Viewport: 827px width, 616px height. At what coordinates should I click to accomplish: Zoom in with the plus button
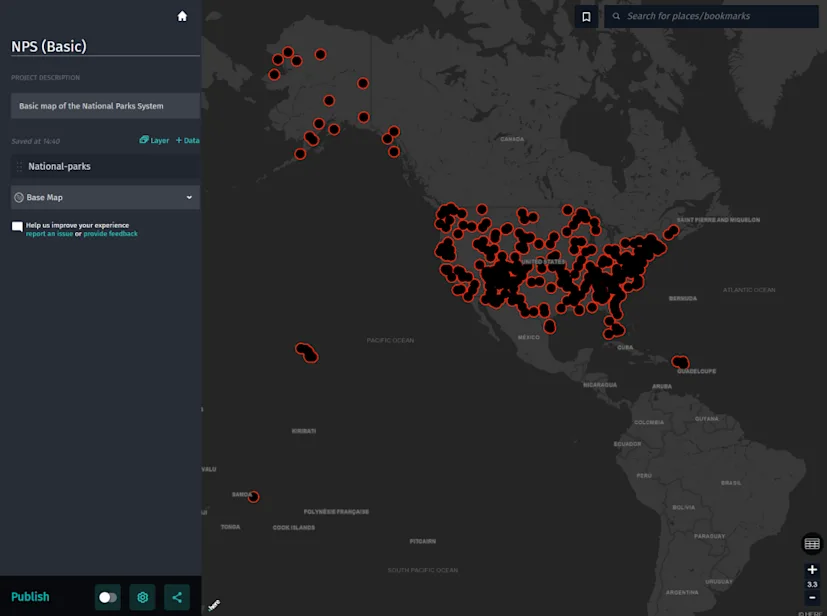tap(812, 570)
